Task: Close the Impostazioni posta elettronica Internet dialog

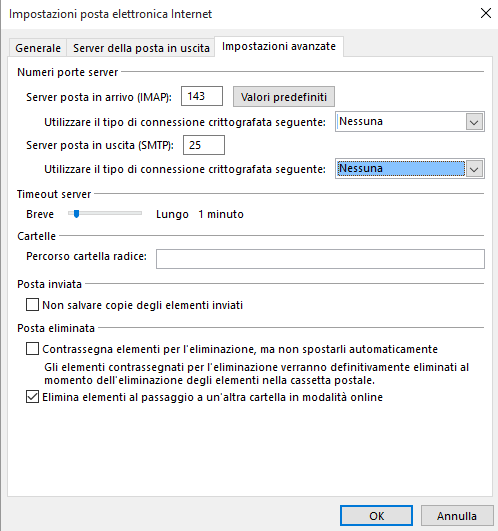Action: 485,14
